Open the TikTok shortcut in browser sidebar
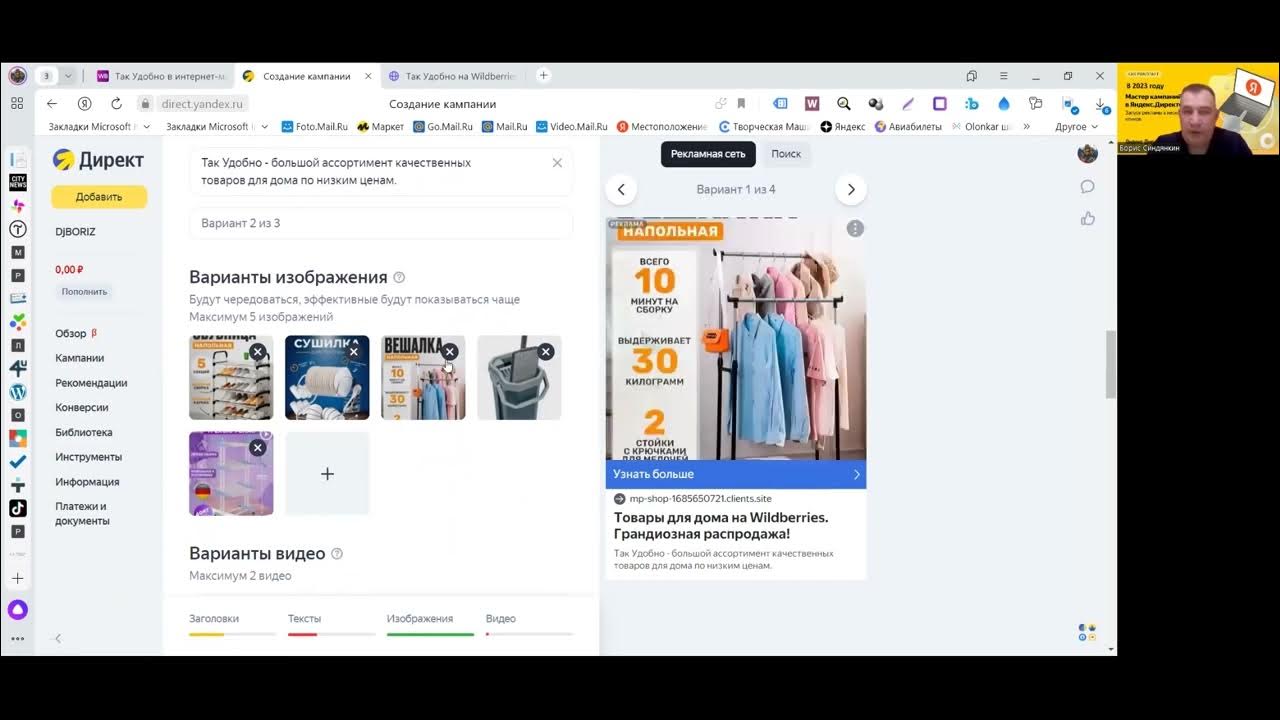 18,508
